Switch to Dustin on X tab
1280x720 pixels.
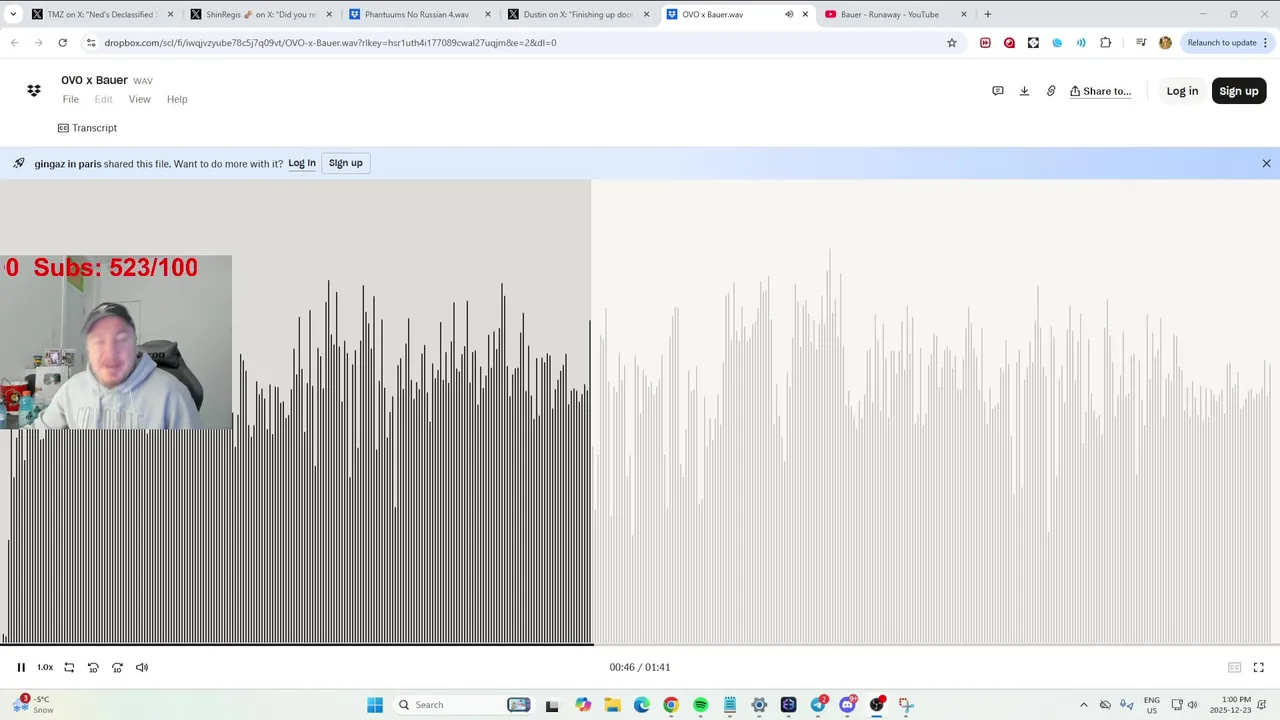tap(578, 14)
